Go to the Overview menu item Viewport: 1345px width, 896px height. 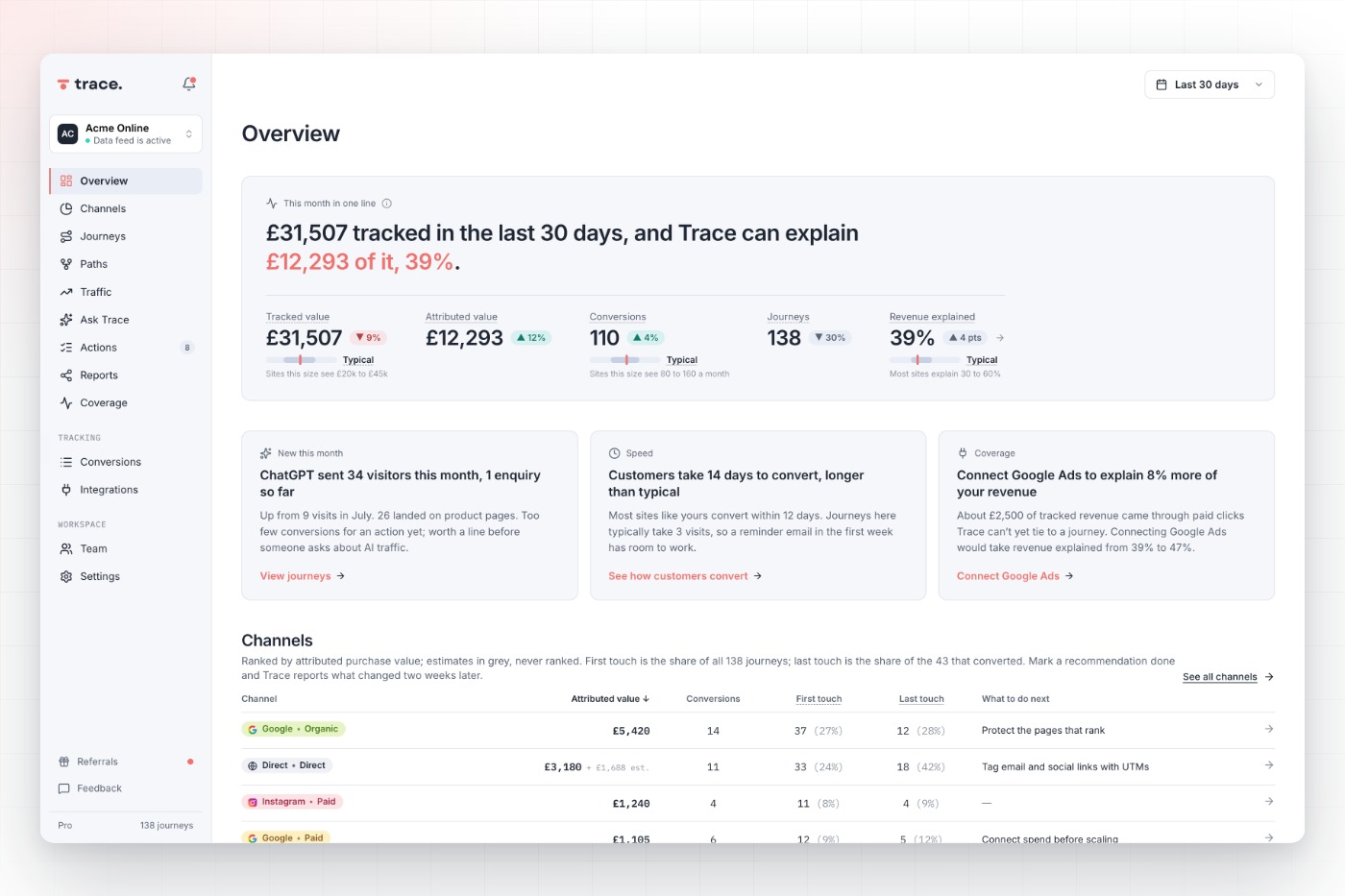tap(126, 181)
